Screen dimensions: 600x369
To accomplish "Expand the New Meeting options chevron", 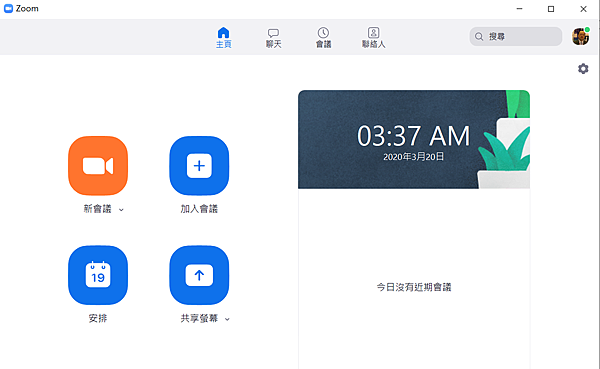I will pyautogui.click(x=121, y=210).
